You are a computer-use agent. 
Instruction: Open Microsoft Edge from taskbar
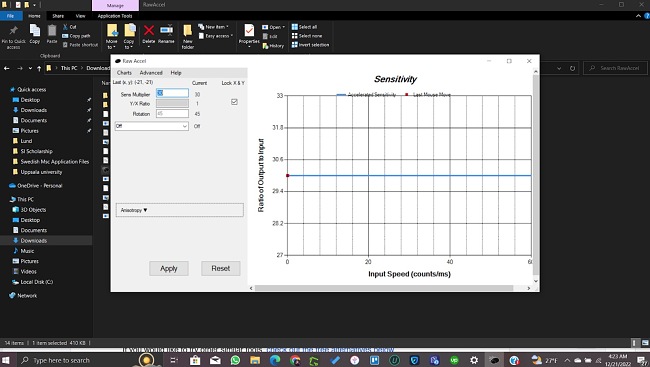(x=275, y=360)
